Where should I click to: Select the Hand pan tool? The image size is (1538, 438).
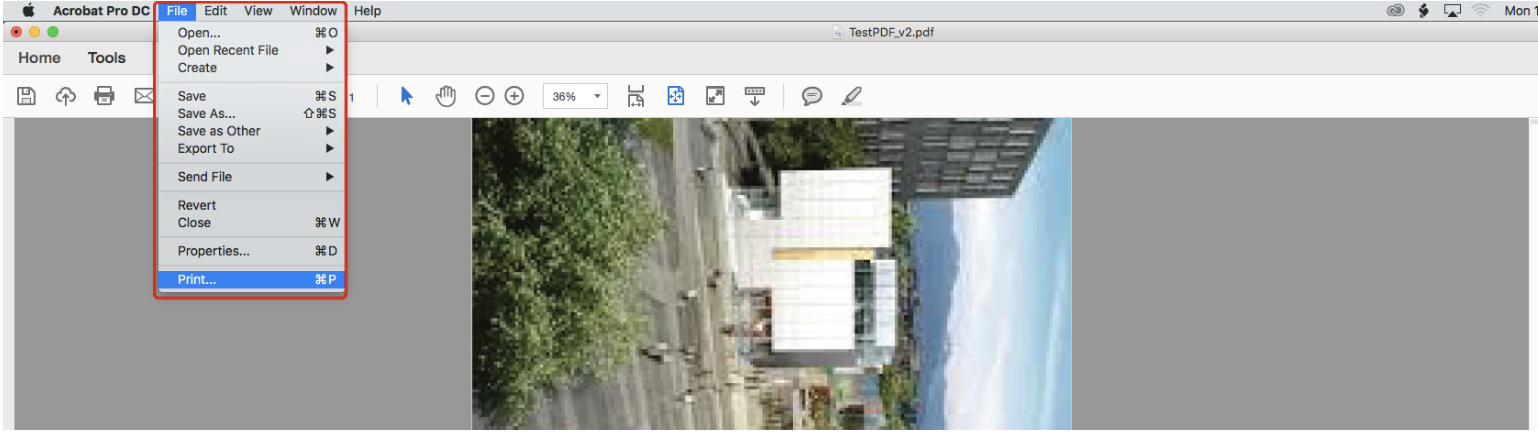445,96
